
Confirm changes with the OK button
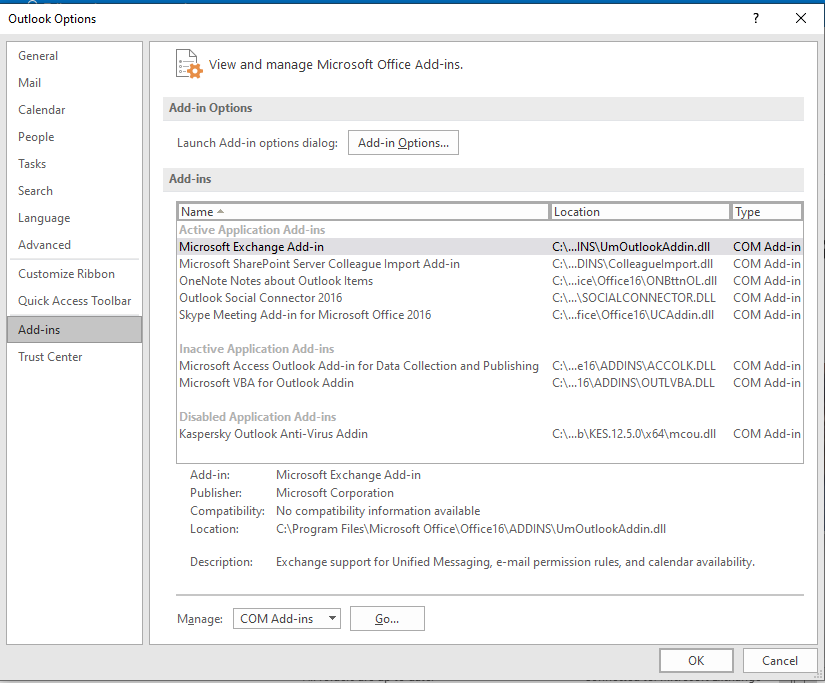click(696, 660)
